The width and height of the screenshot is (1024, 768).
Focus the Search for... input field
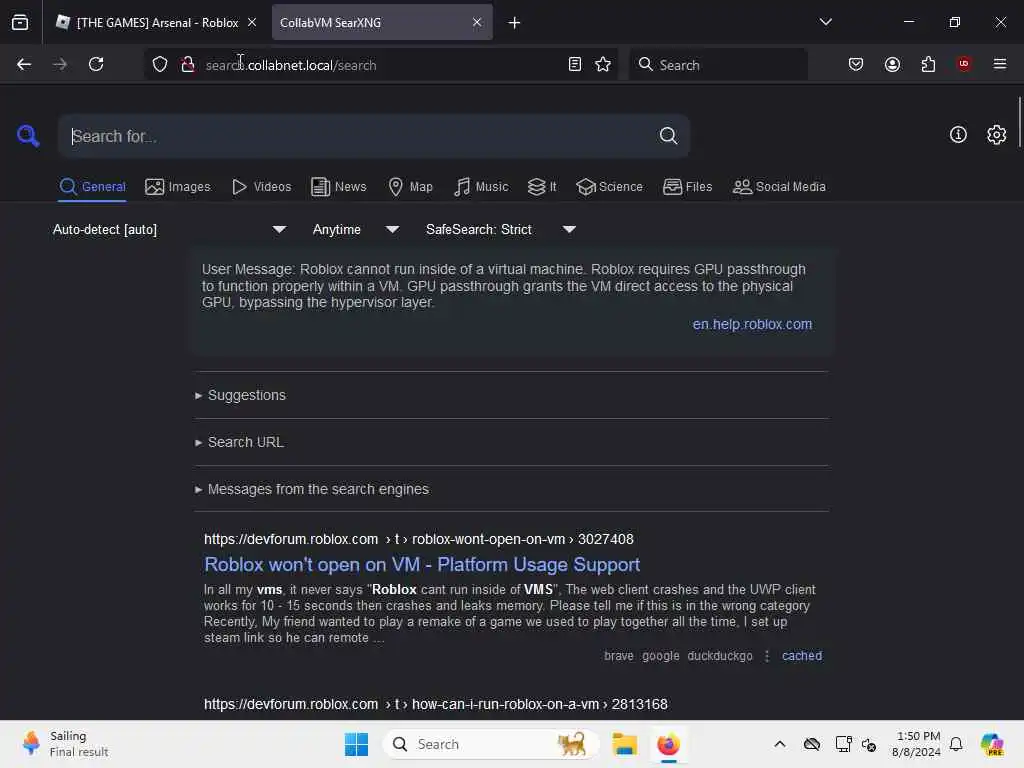(361, 136)
